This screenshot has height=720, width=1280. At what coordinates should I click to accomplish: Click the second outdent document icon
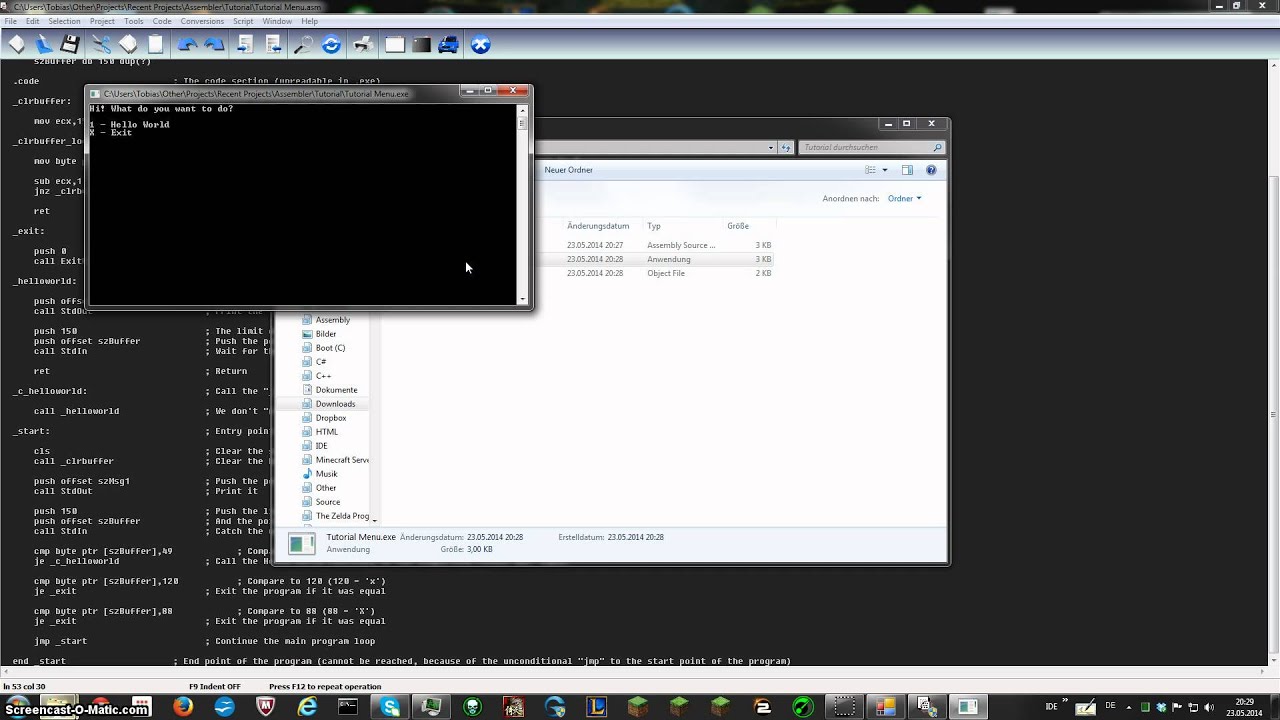(273, 44)
